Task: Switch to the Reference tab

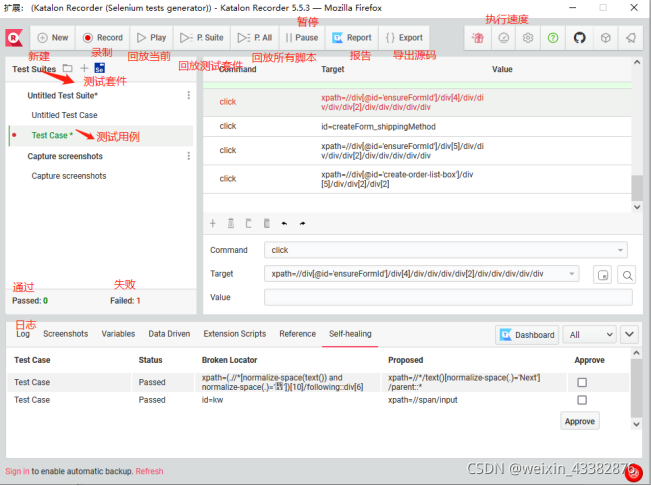Action: coord(297,334)
